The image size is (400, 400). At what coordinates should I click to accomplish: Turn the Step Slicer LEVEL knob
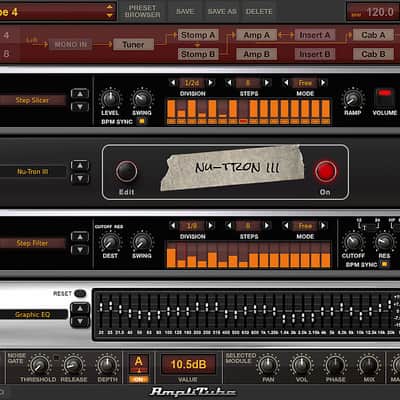[110, 99]
